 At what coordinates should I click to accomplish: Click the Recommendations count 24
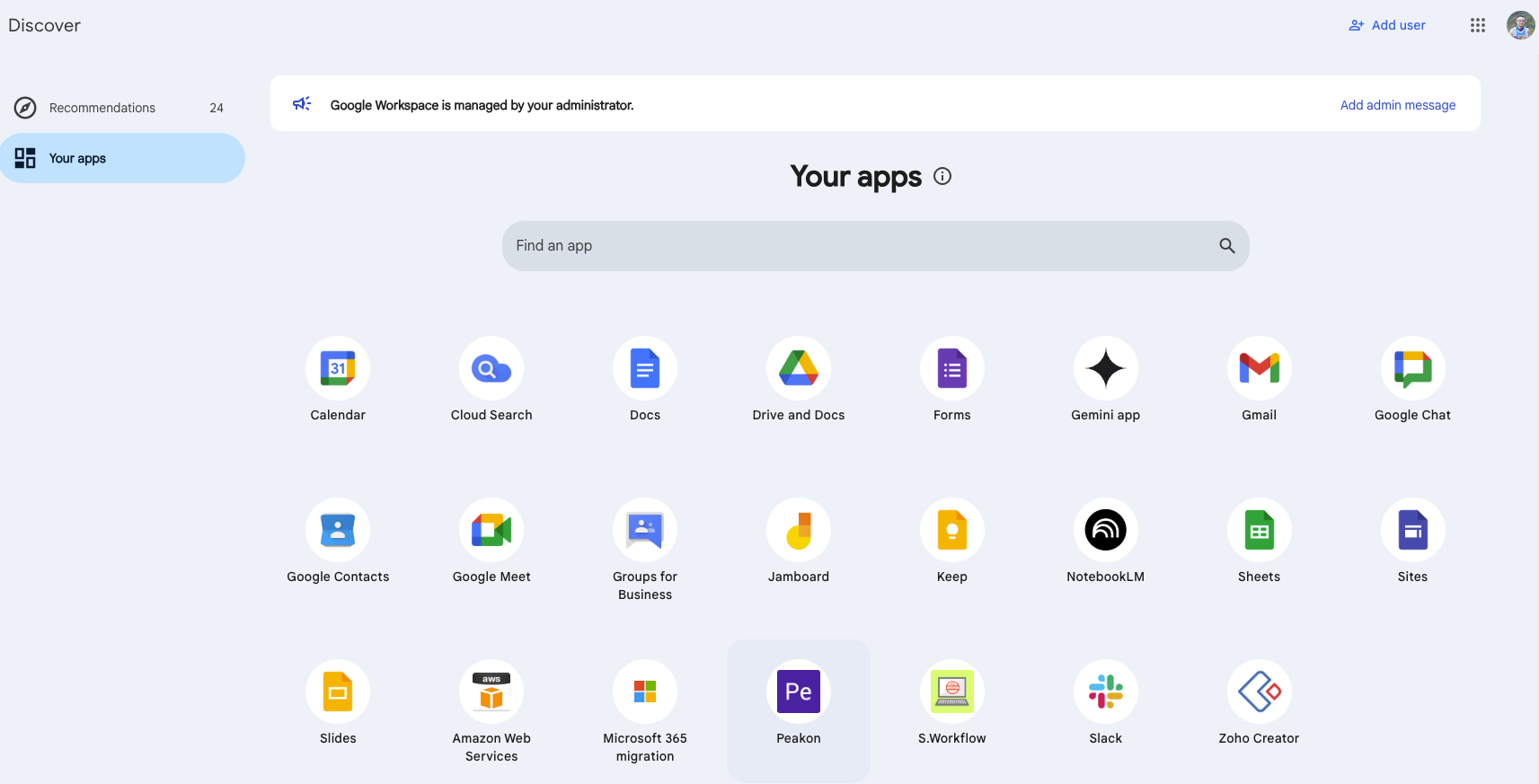click(217, 108)
